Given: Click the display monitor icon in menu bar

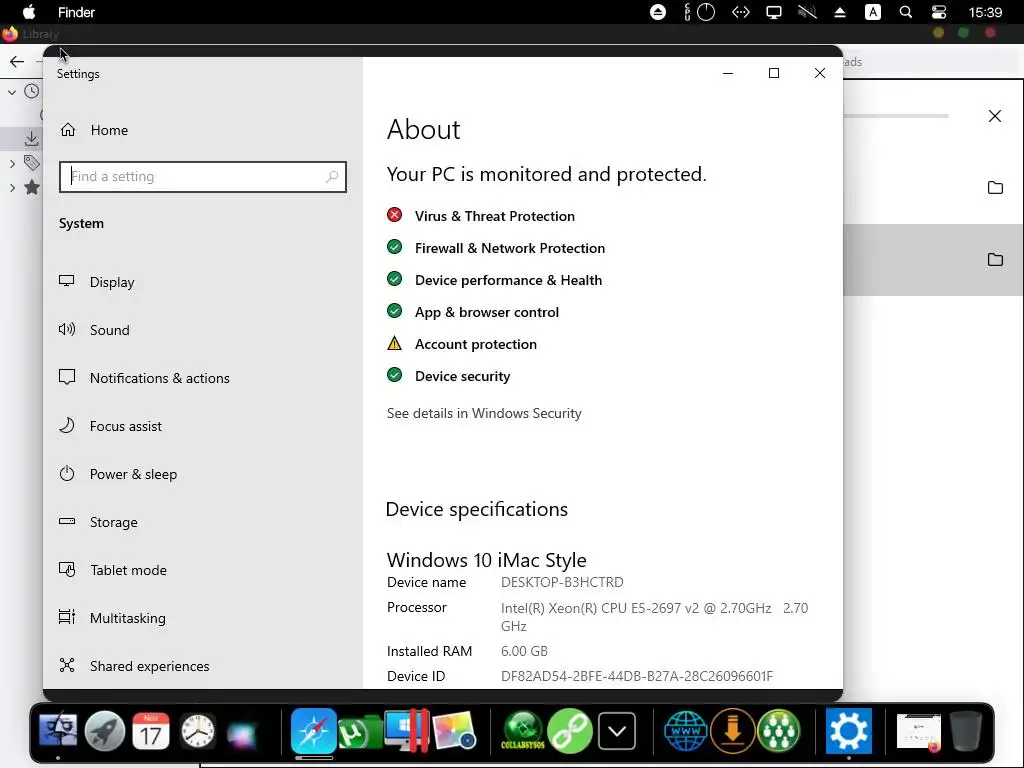Looking at the screenshot, I should (774, 12).
